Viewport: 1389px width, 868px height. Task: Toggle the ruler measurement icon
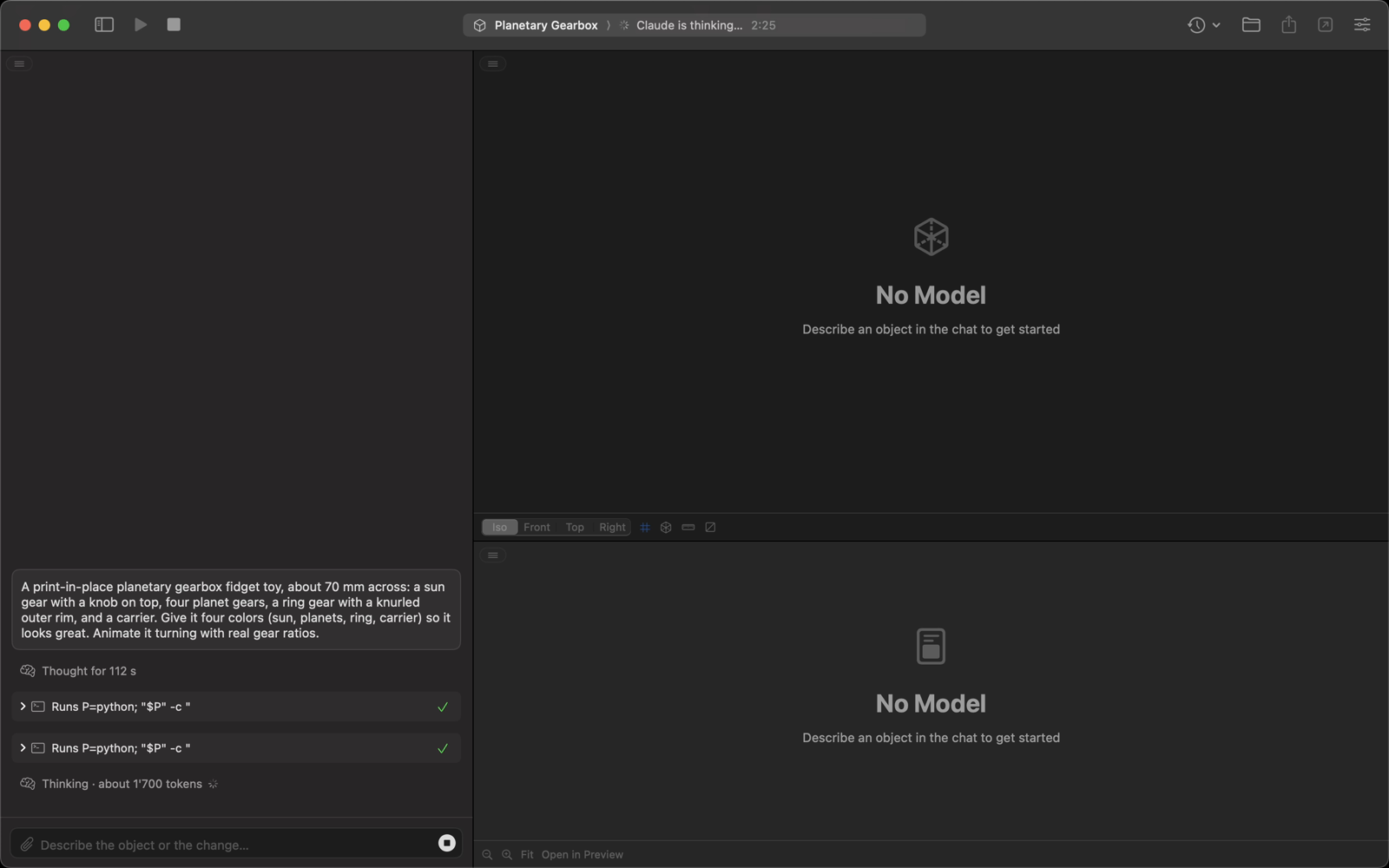tap(688, 527)
